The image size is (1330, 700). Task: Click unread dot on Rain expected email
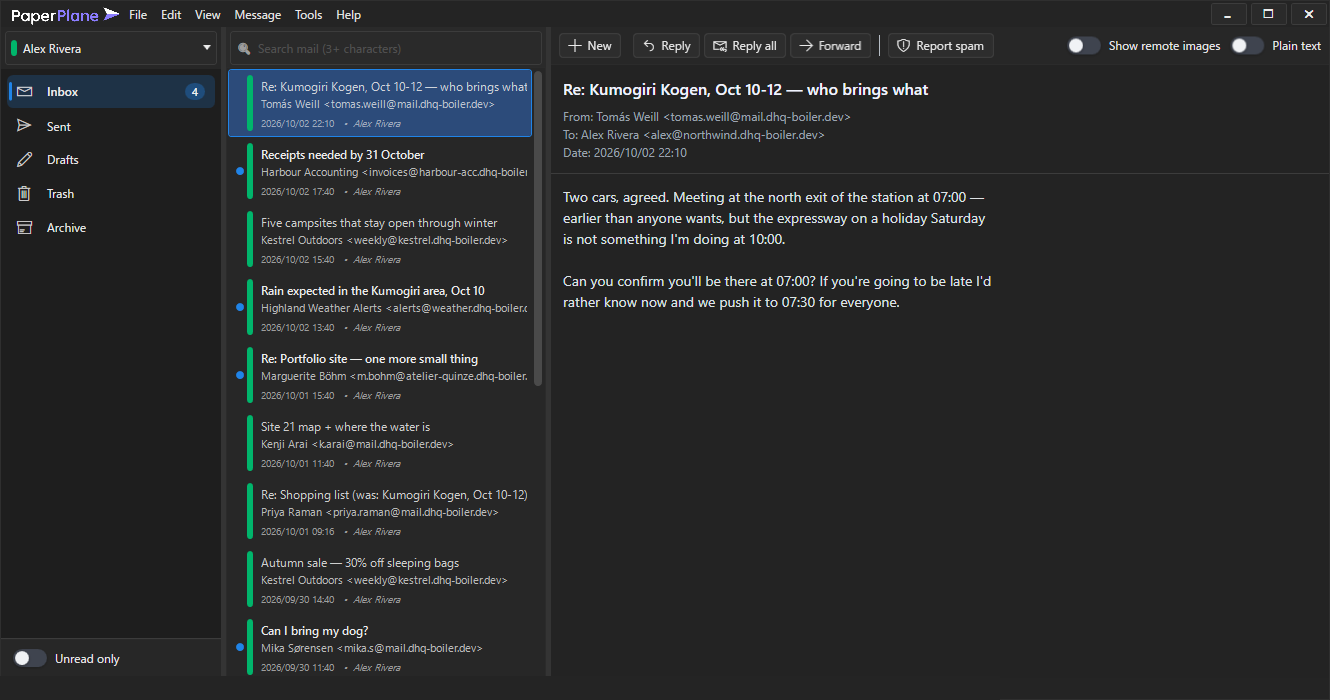tap(239, 307)
